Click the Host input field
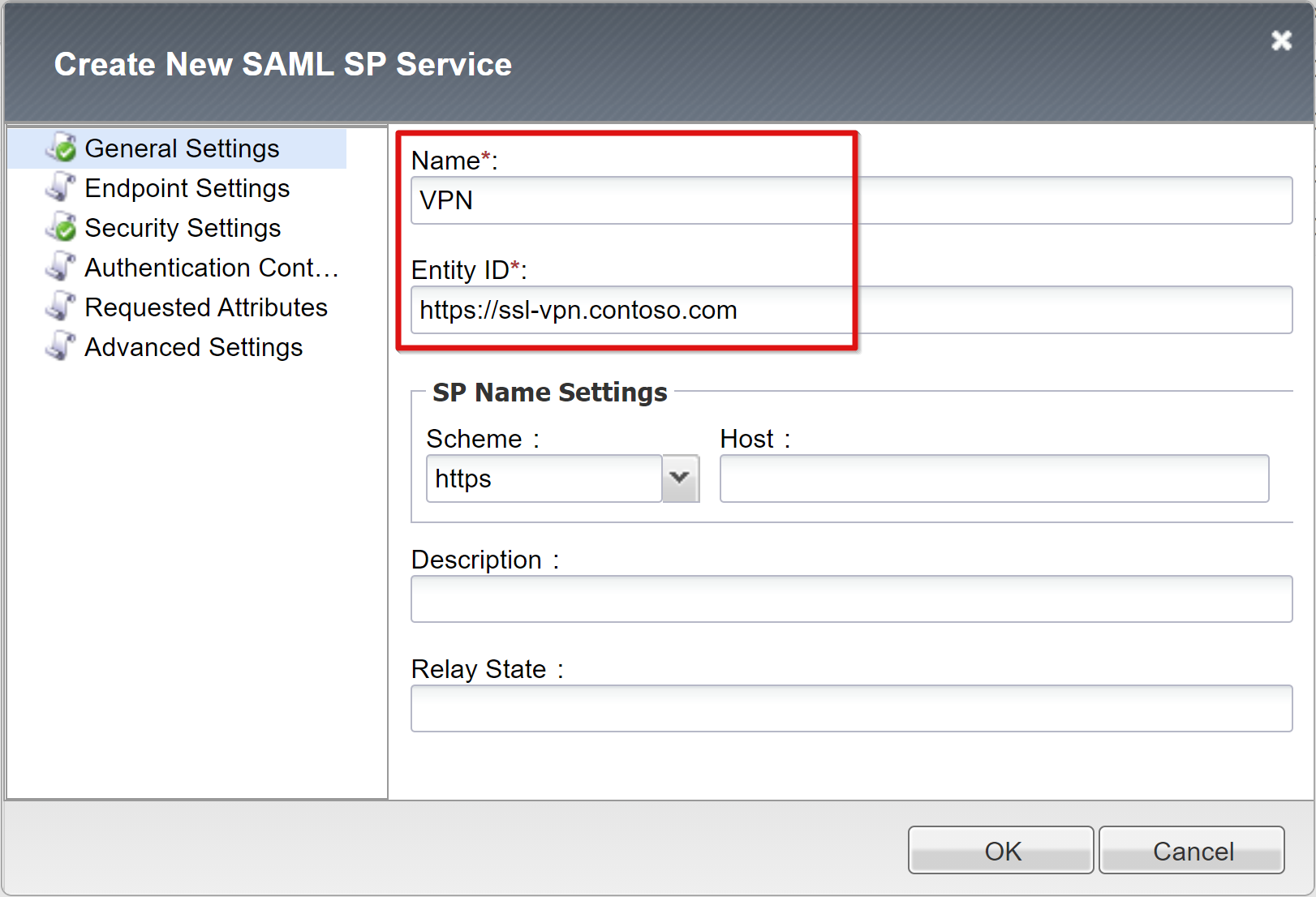This screenshot has height=897, width=1316. (x=994, y=479)
